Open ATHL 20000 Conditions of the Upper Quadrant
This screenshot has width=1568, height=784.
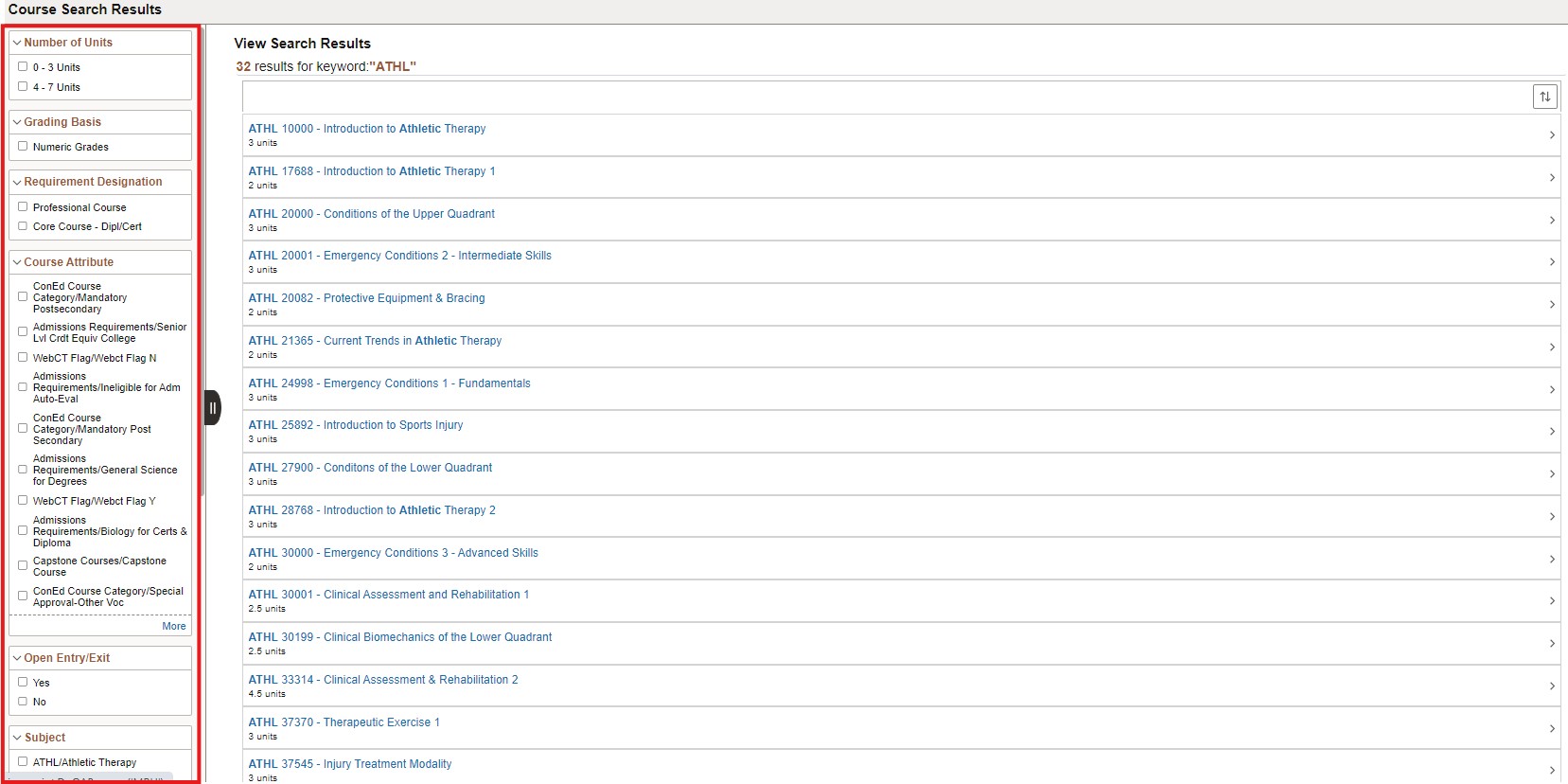[x=371, y=214]
